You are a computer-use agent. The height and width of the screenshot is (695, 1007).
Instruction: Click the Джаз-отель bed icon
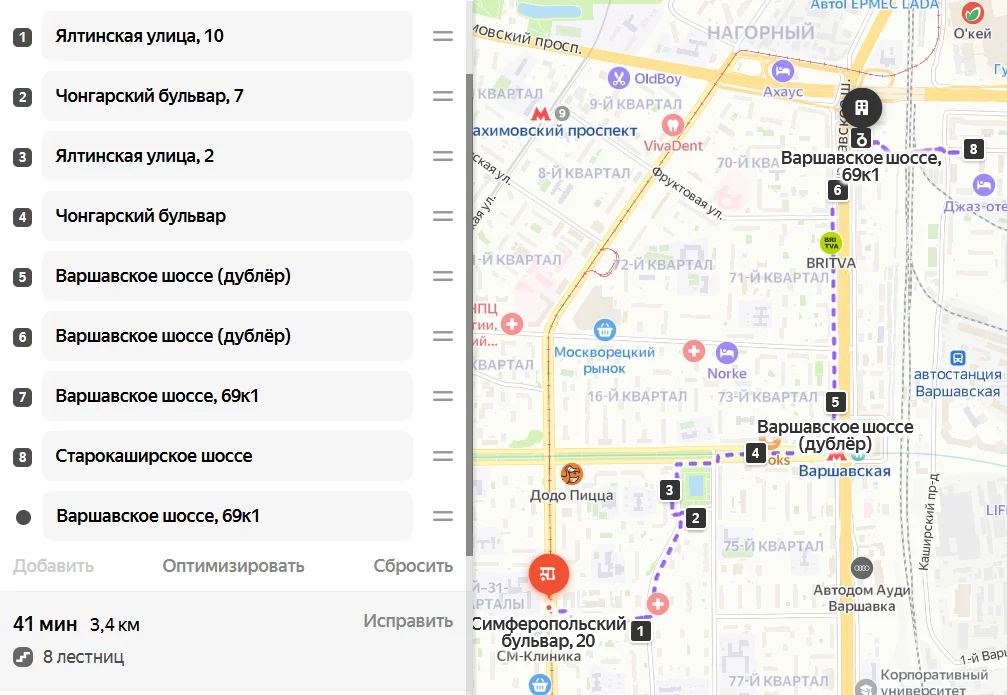pyautogui.click(x=983, y=185)
